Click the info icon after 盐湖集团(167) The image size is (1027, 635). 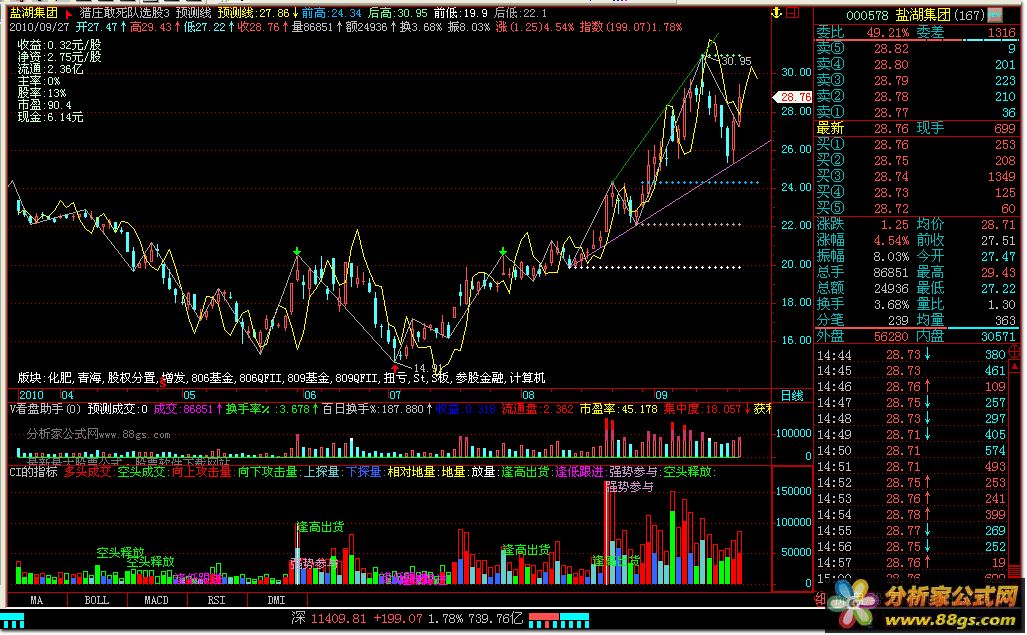click(996, 14)
